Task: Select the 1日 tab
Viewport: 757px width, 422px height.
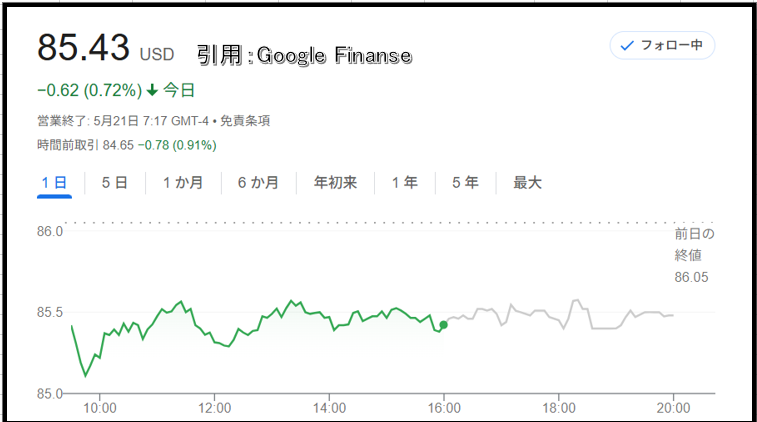Action: (x=54, y=183)
